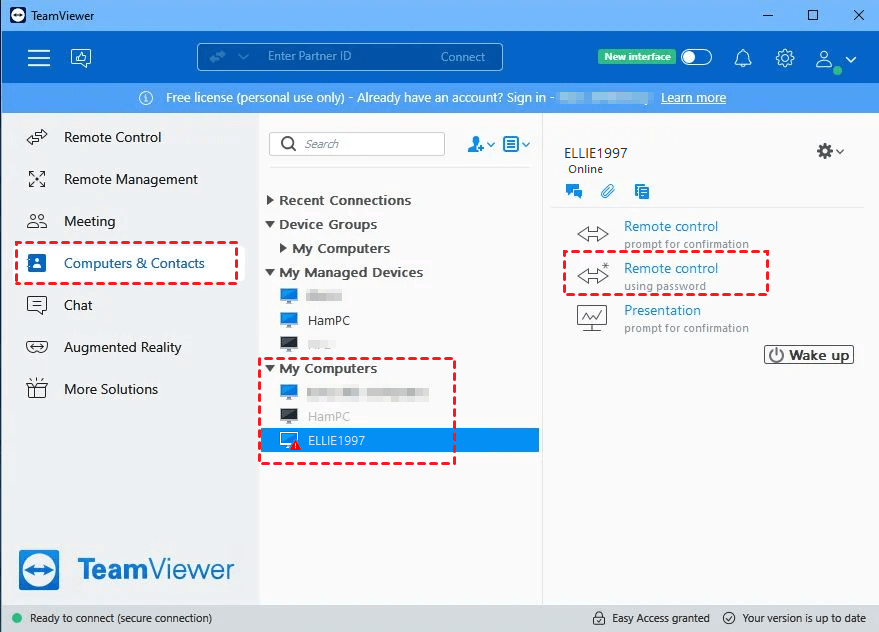Click the Learn more link

(693, 98)
